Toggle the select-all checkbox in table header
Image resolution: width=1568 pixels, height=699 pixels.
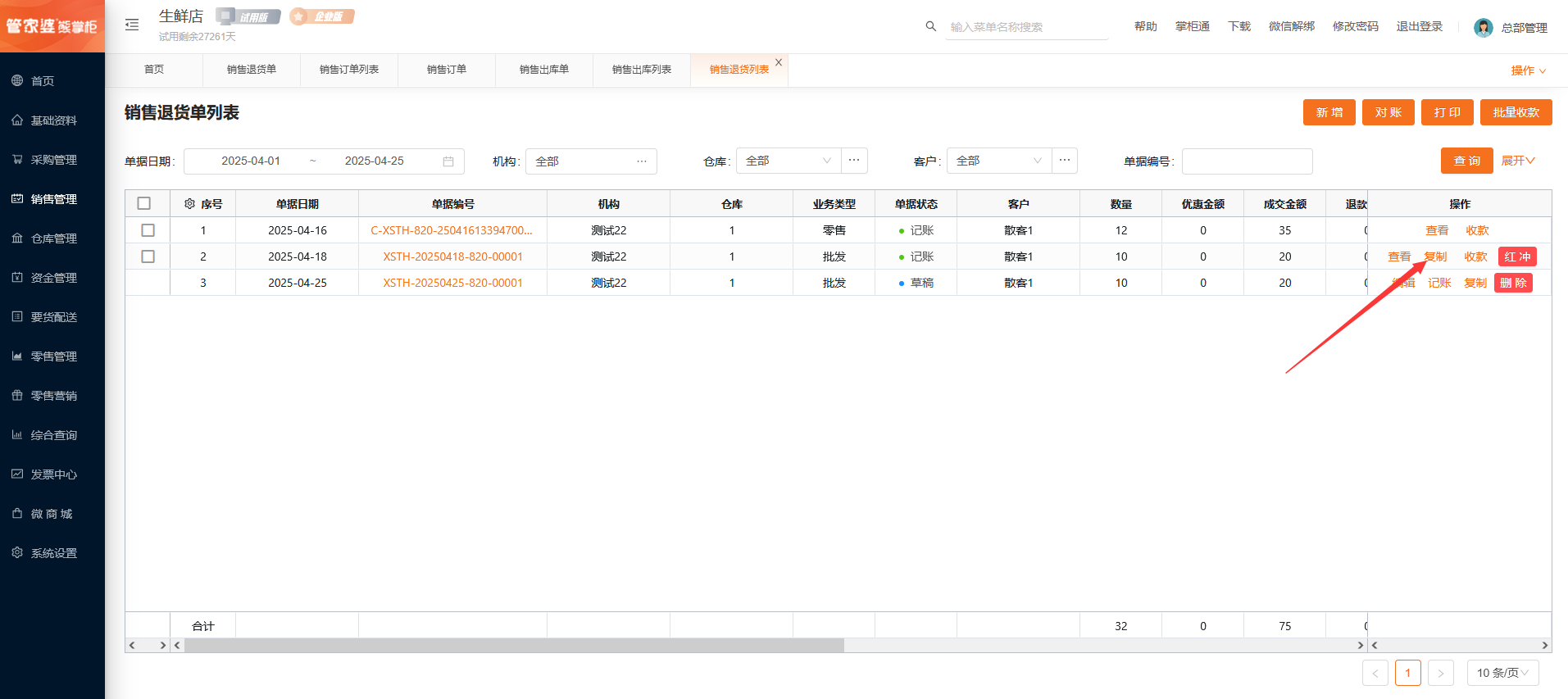pos(144,203)
